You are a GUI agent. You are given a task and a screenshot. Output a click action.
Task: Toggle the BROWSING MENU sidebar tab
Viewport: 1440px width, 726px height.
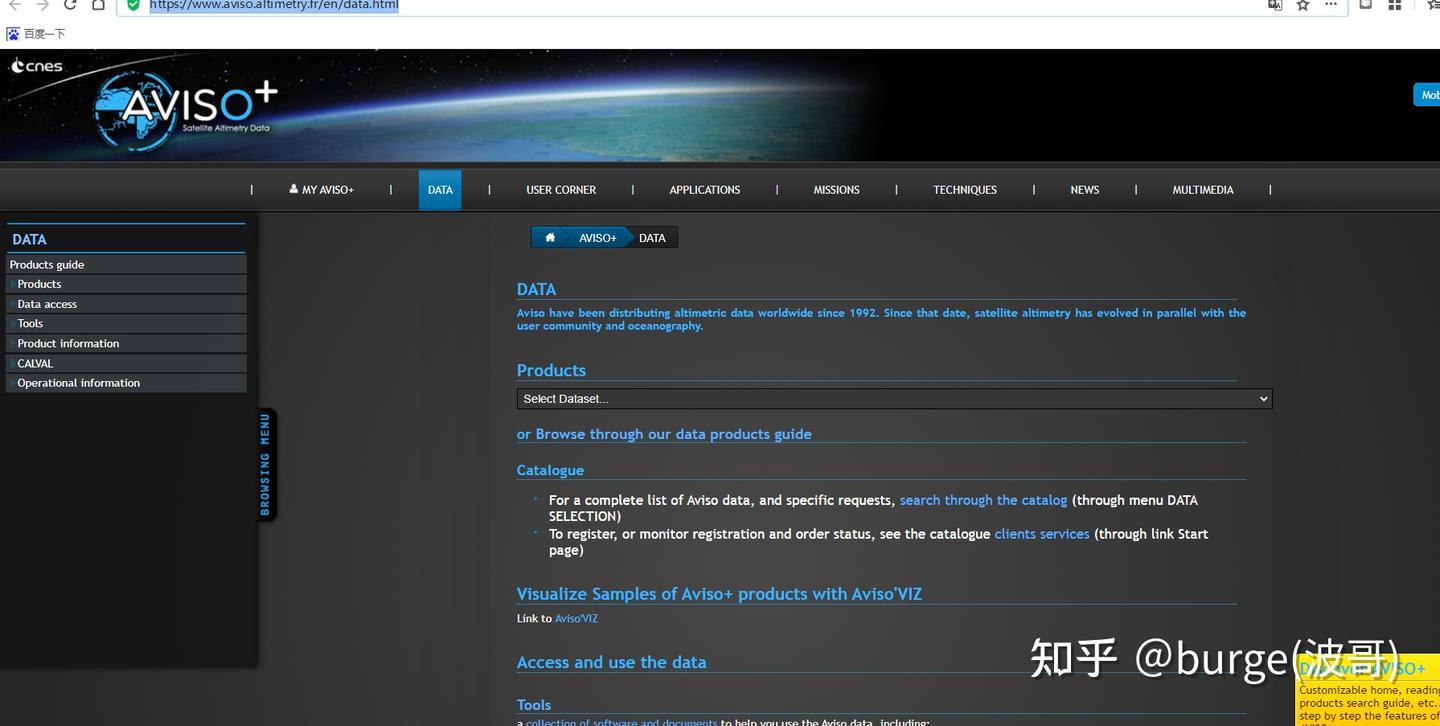point(265,464)
